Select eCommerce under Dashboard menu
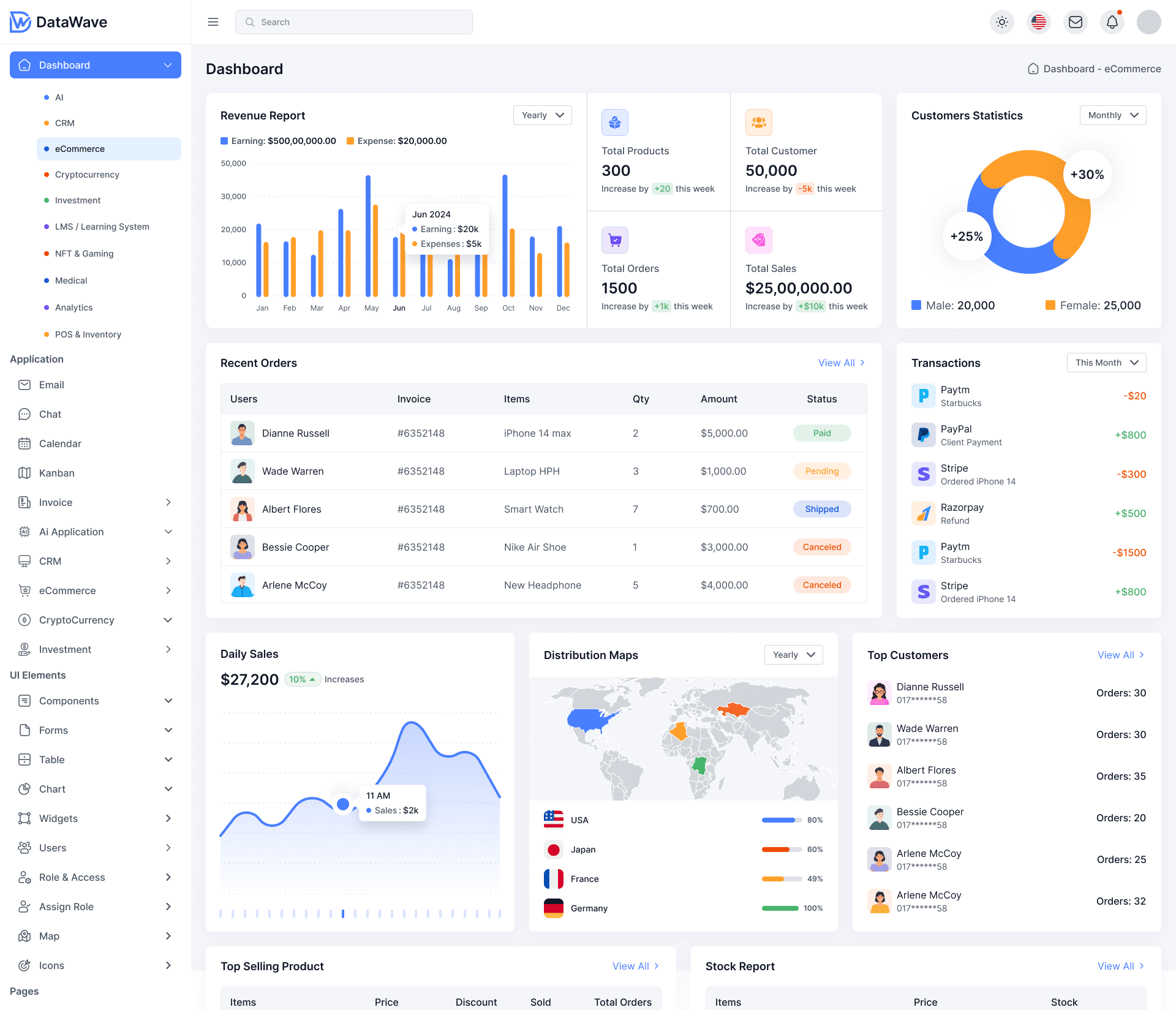The width and height of the screenshot is (1176, 1010). (x=80, y=149)
